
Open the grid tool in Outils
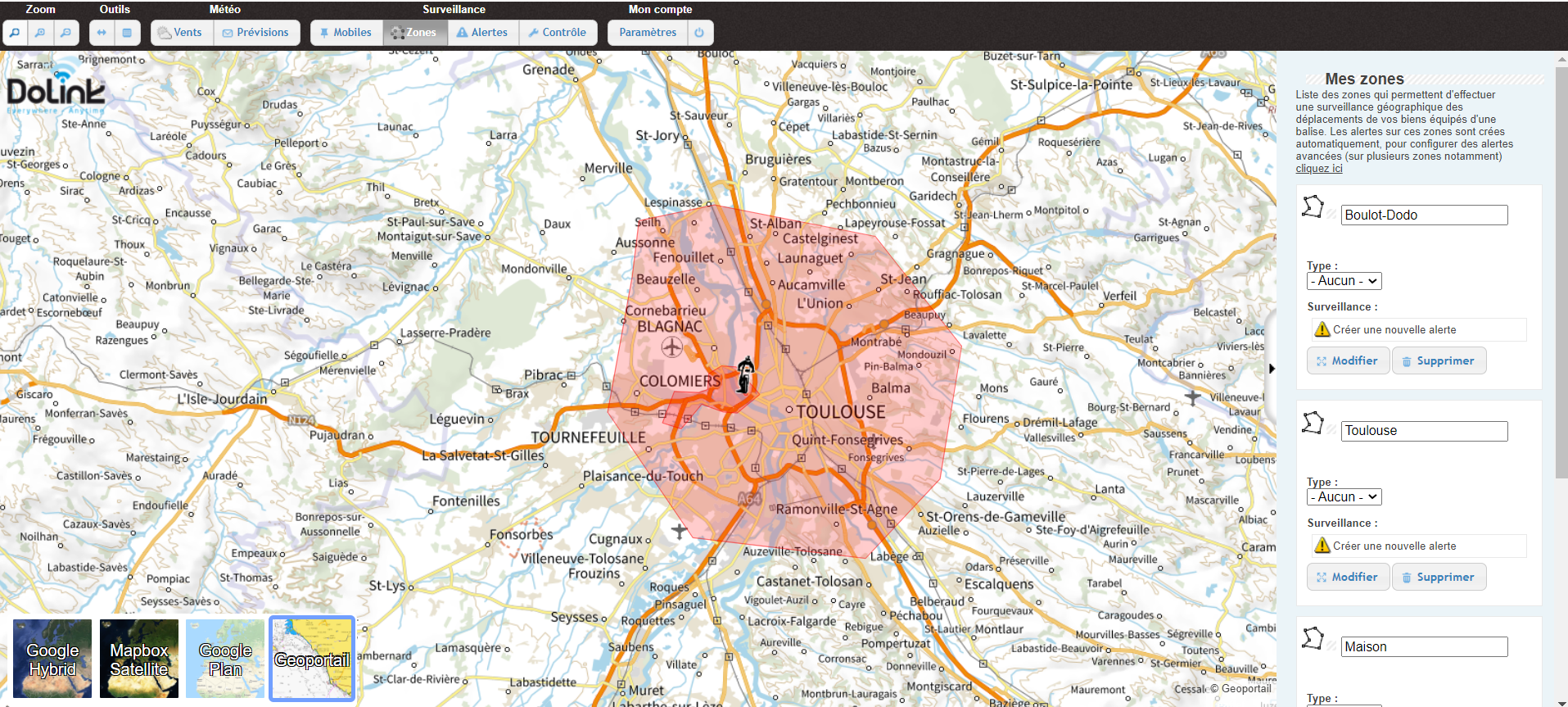coord(127,33)
